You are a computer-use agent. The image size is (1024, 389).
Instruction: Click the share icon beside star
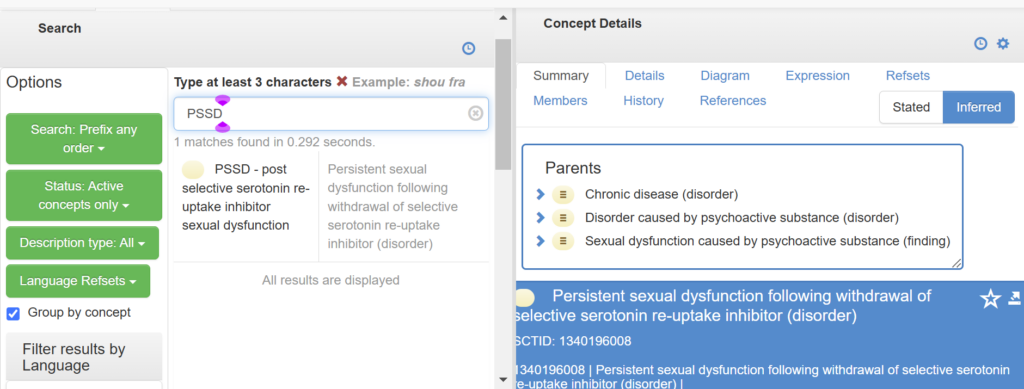click(x=1014, y=298)
